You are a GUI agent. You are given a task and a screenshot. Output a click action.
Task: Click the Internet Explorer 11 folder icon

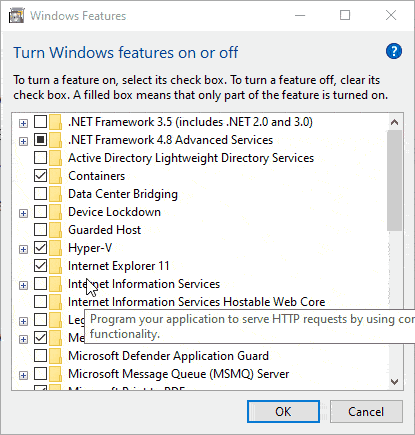[55, 266]
